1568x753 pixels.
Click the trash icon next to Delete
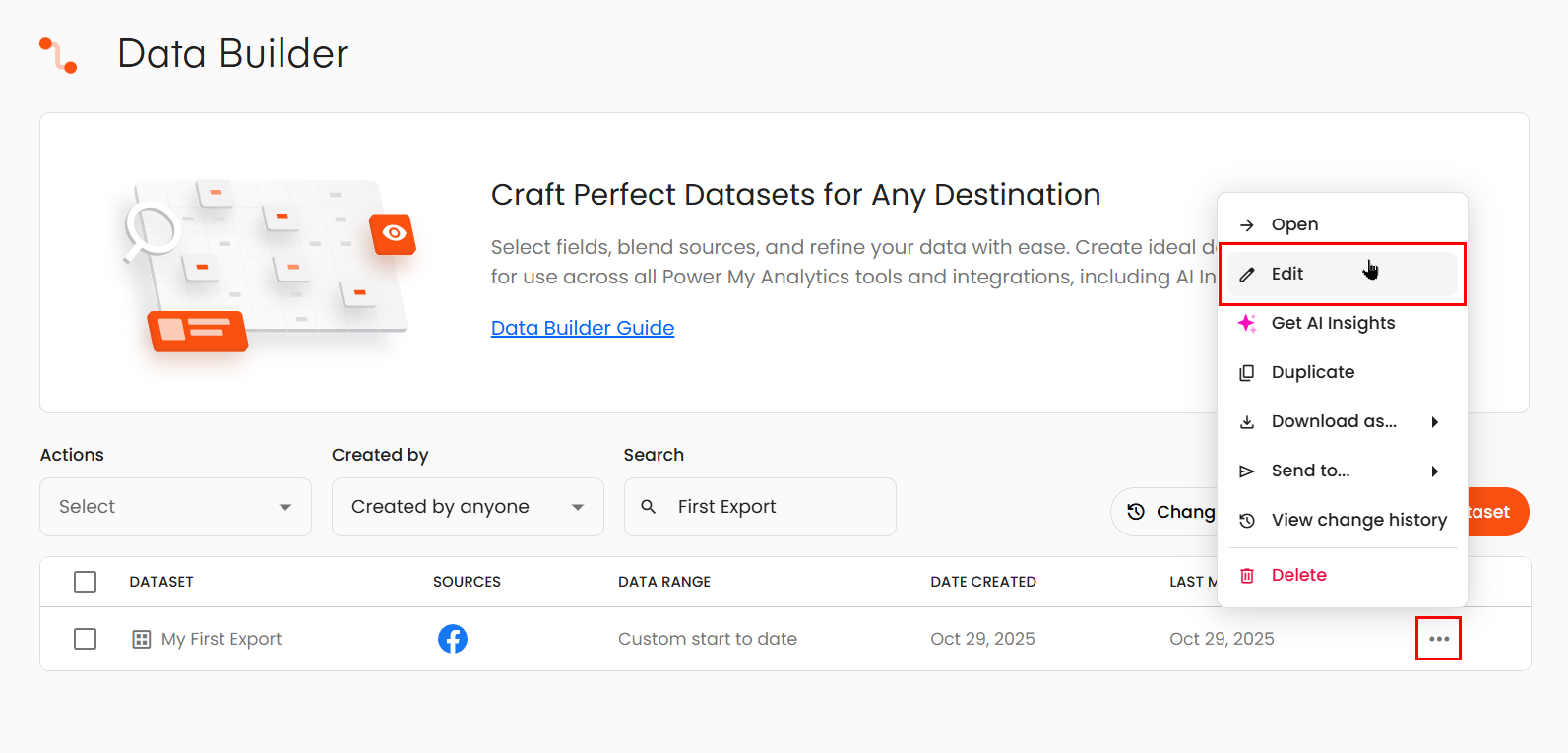coord(1247,576)
